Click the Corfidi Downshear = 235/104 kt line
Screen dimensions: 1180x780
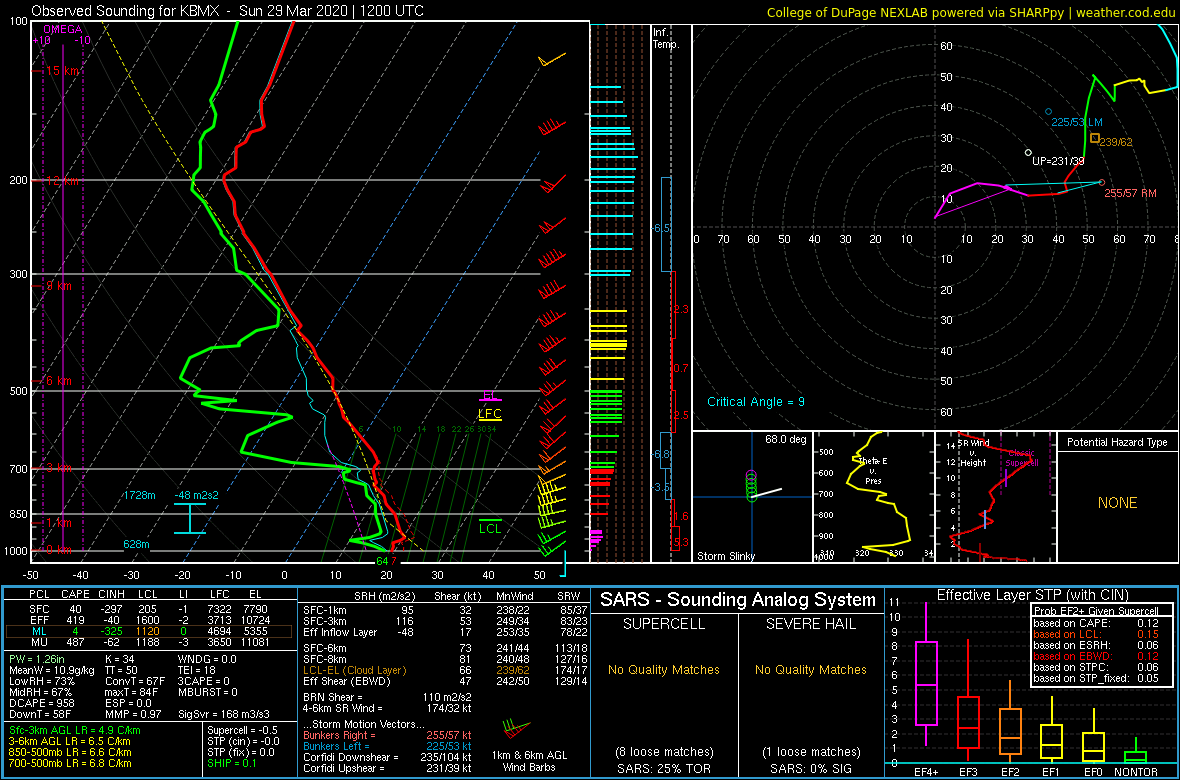coord(388,757)
